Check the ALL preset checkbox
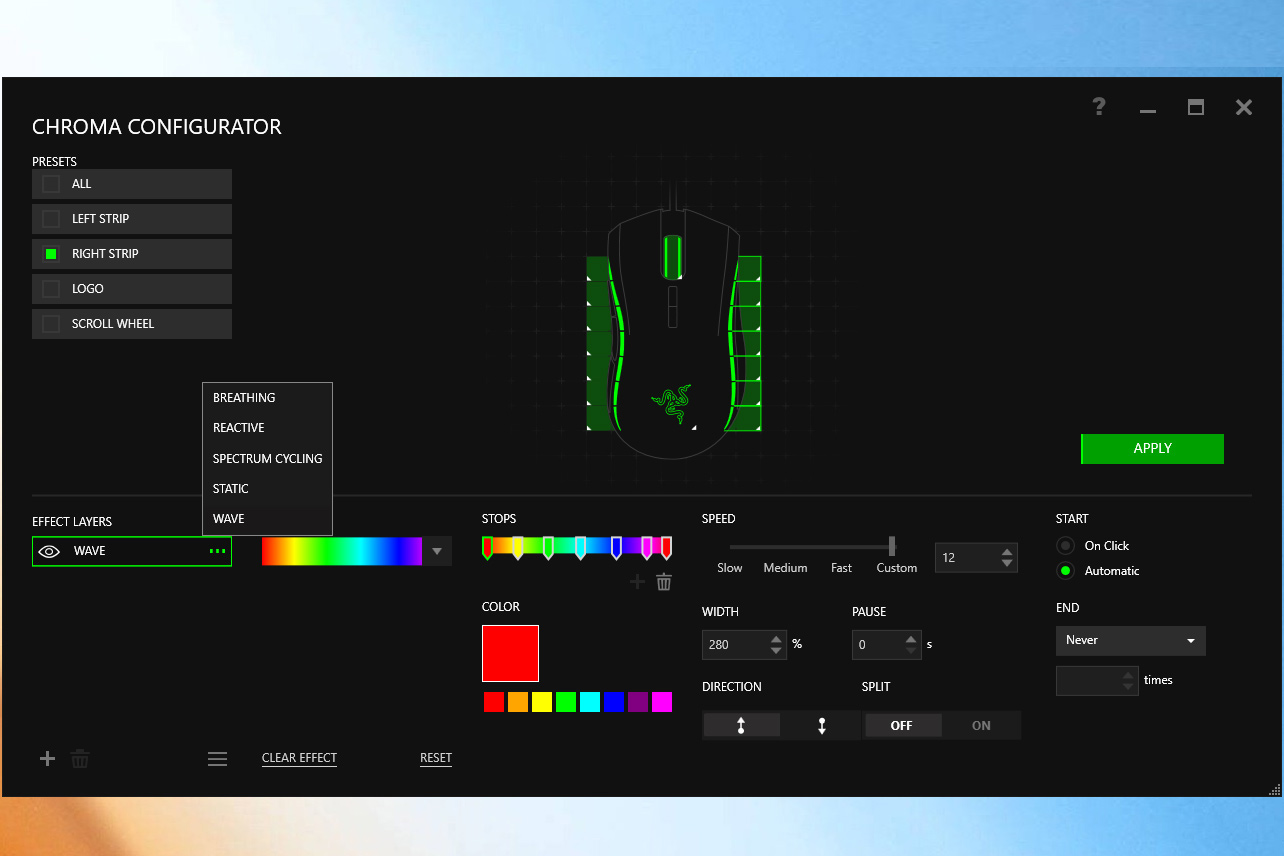The width and height of the screenshot is (1284, 856). 51,184
